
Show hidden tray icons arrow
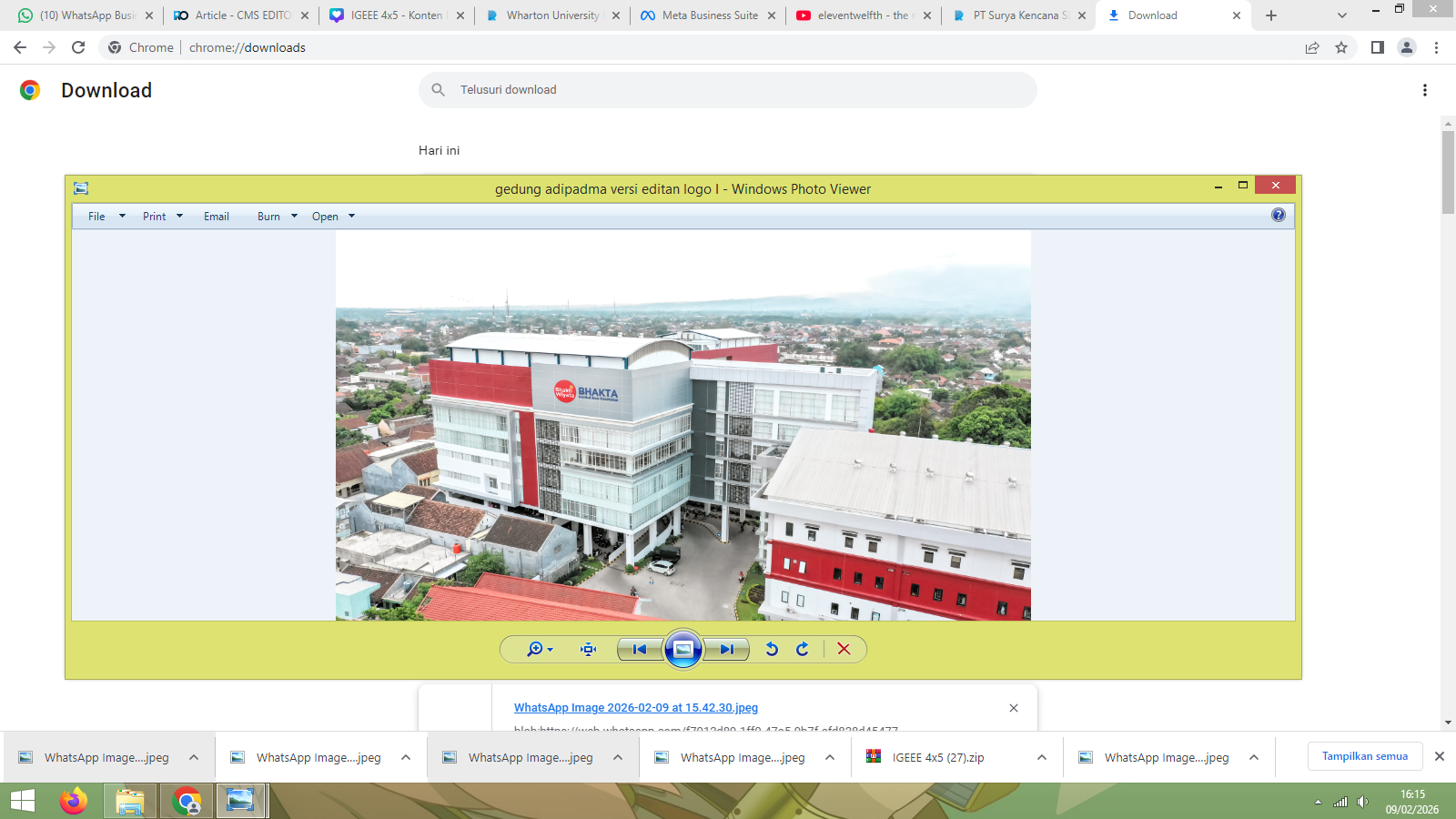[1318, 802]
